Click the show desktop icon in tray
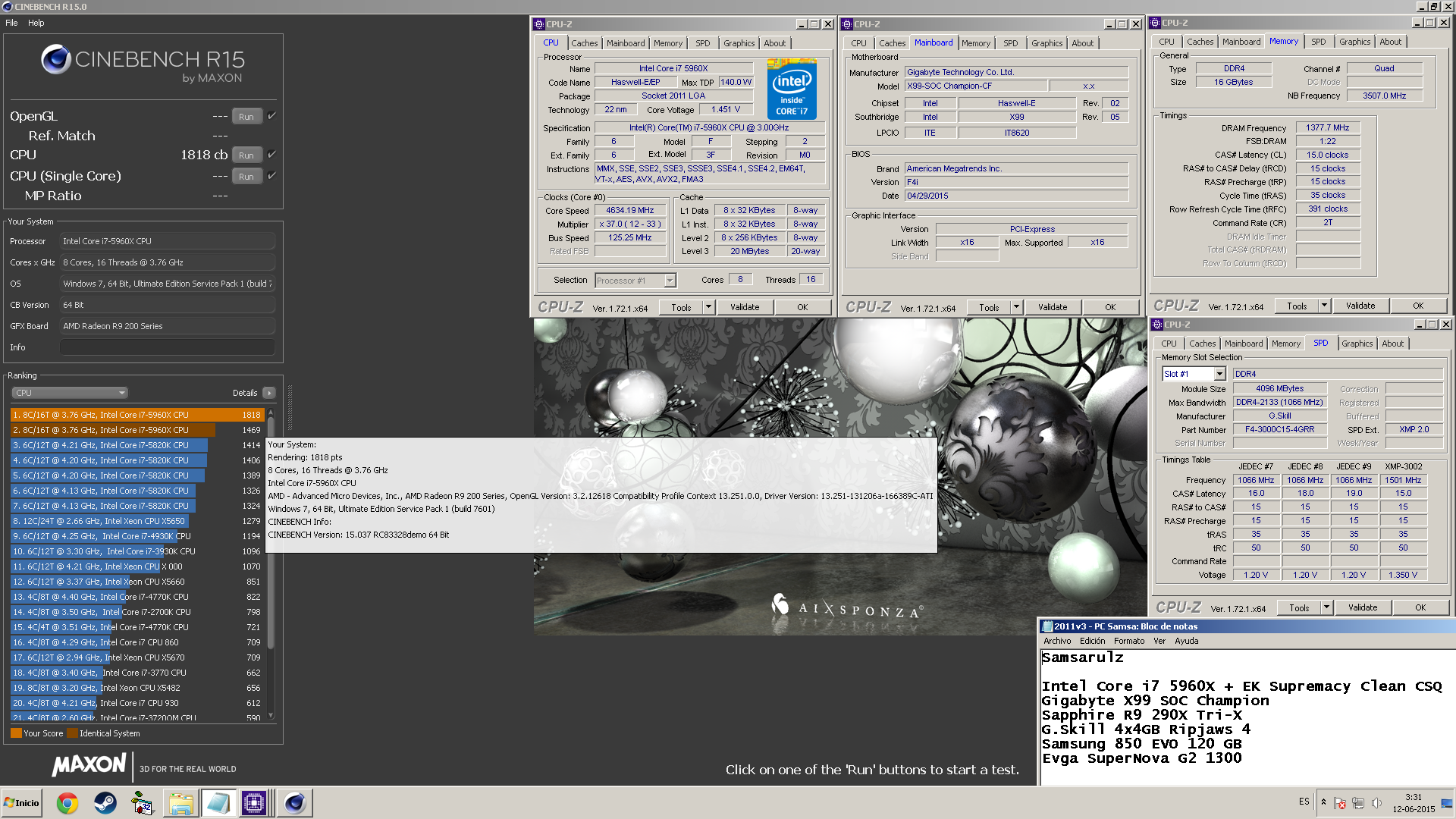 pos(1447,803)
